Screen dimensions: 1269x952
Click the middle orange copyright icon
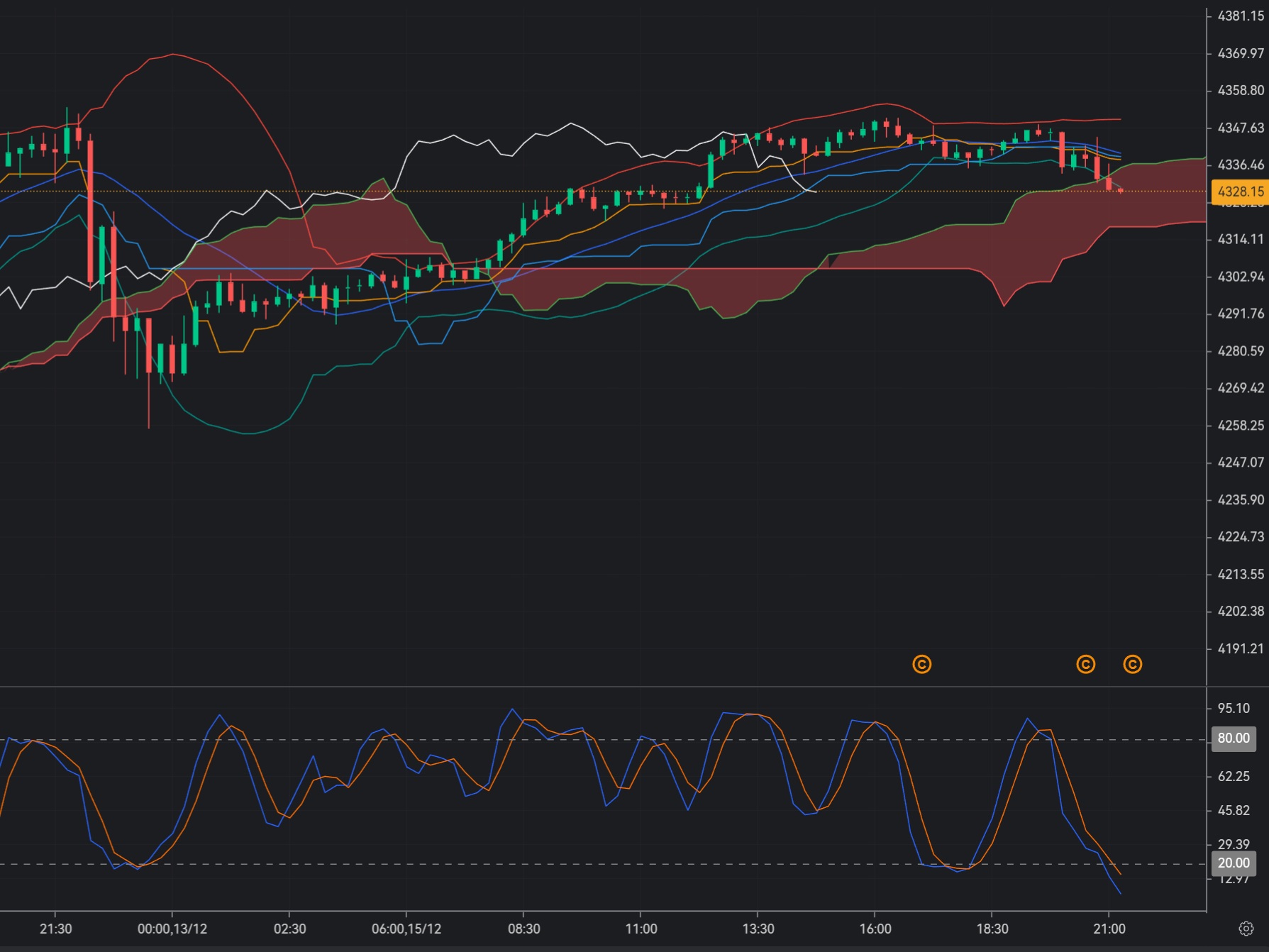[x=1086, y=665]
